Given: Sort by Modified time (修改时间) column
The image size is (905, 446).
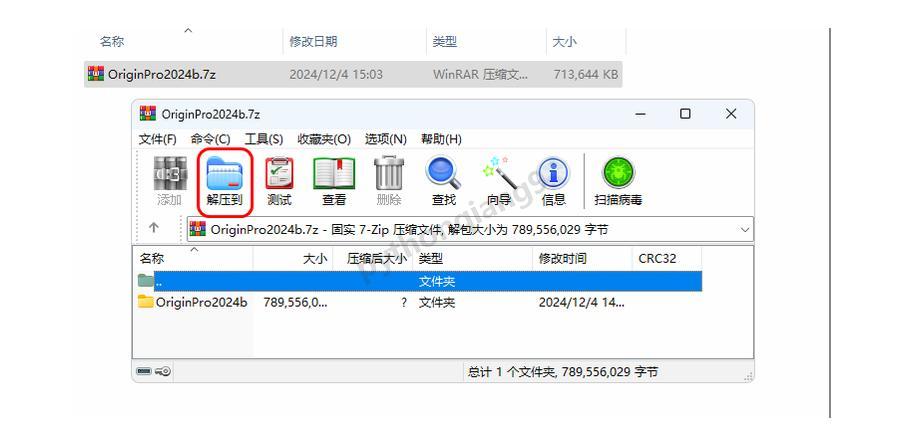Looking at the screenshot, I should pos(582,258).
